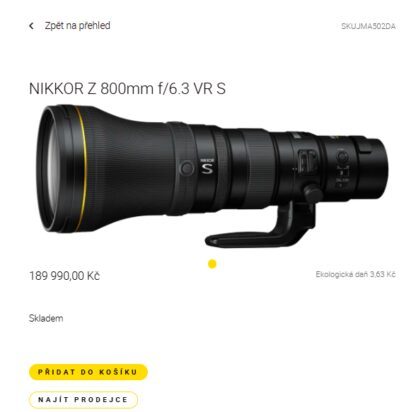Click the gold ring on lens hood
This screenshot has width=416, height=412.
[x=82, y=168]
